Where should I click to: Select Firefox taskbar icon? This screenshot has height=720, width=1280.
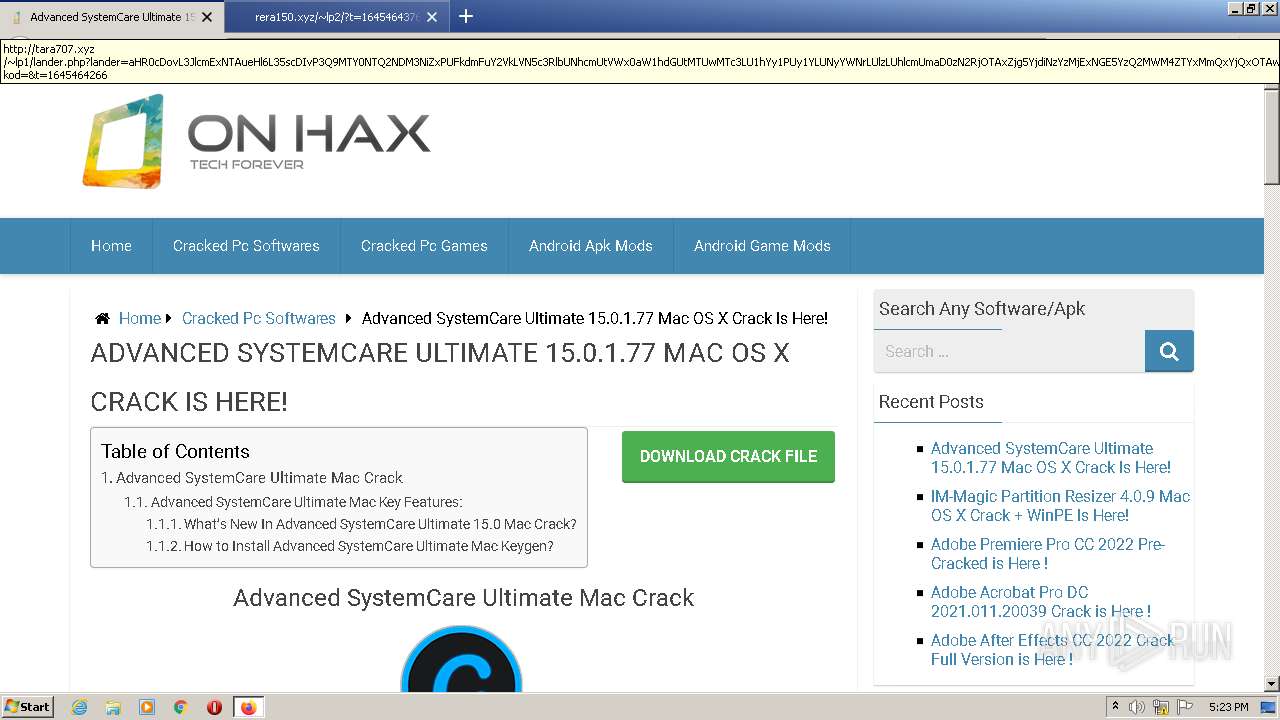248,707
